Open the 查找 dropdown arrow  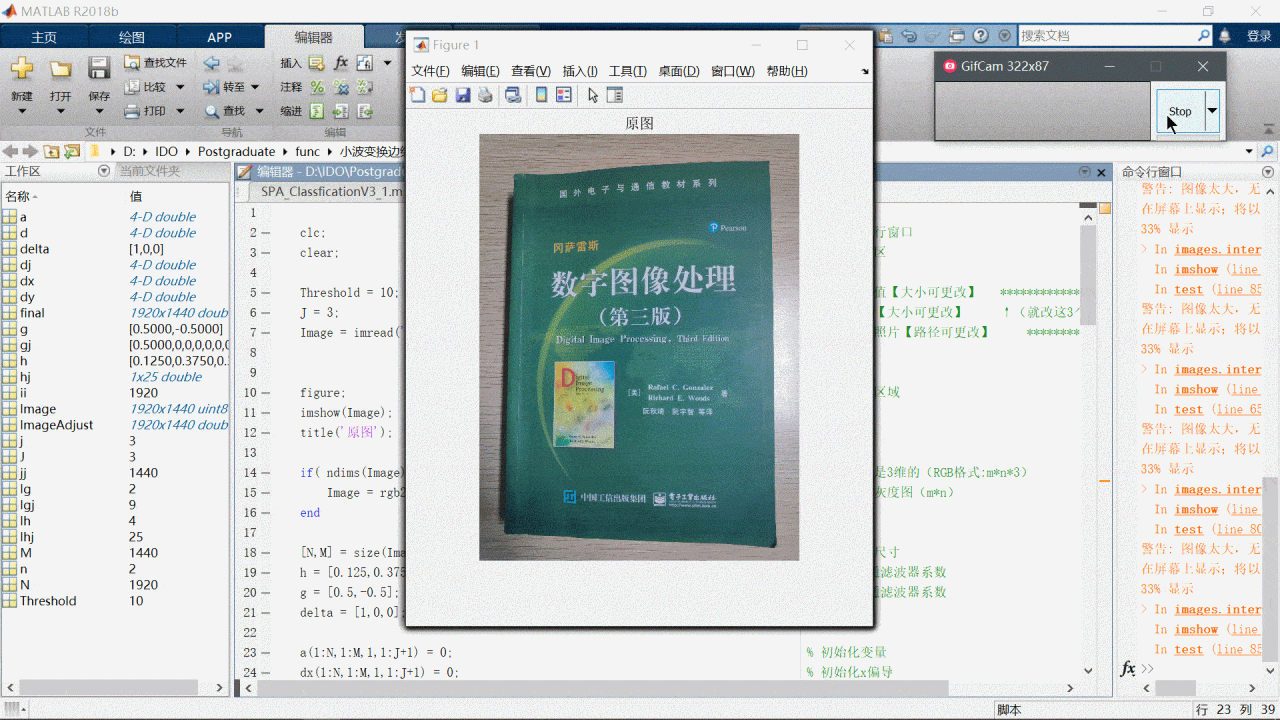[x=258, y=111]
